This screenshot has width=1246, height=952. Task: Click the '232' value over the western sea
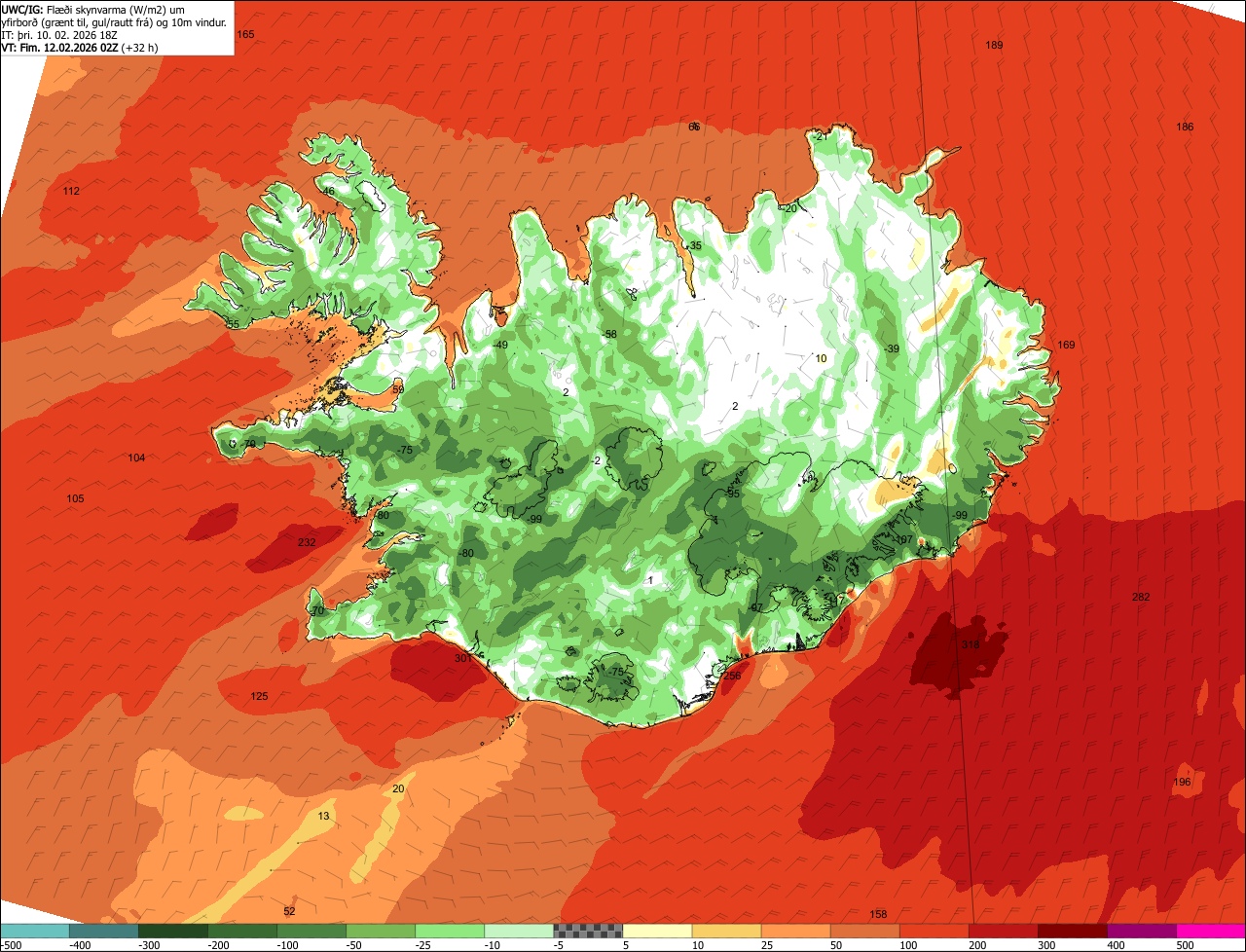point(307,543)
